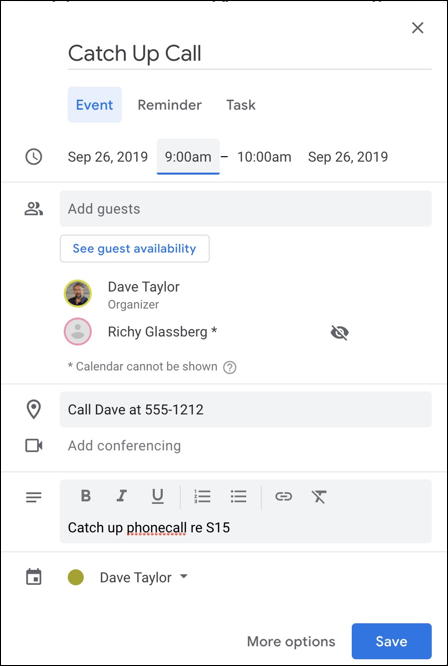Click the olive calendar color dot
This screenshot has width=448, height=666.
point(76,577)
